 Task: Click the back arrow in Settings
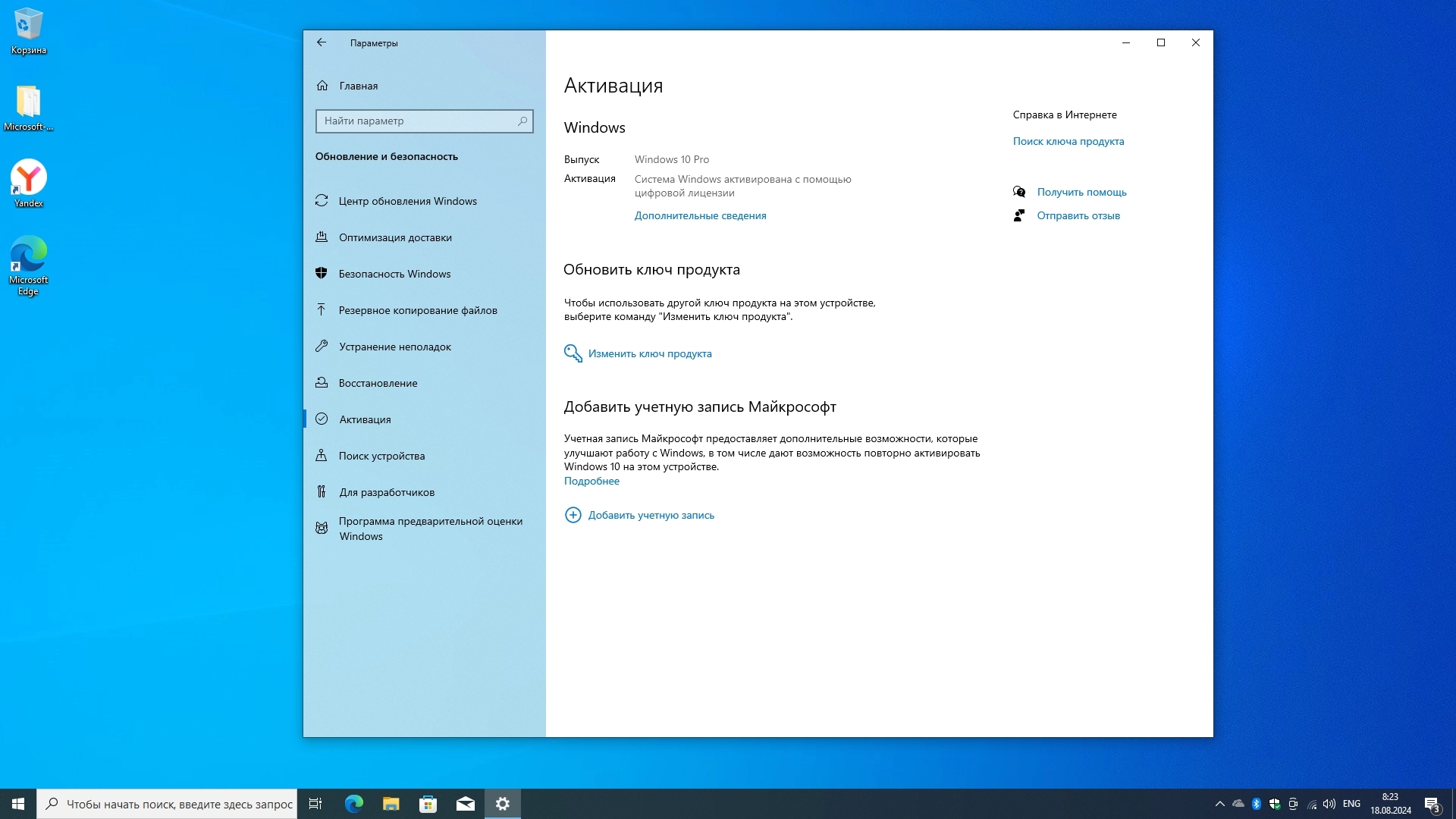[322, 43]
